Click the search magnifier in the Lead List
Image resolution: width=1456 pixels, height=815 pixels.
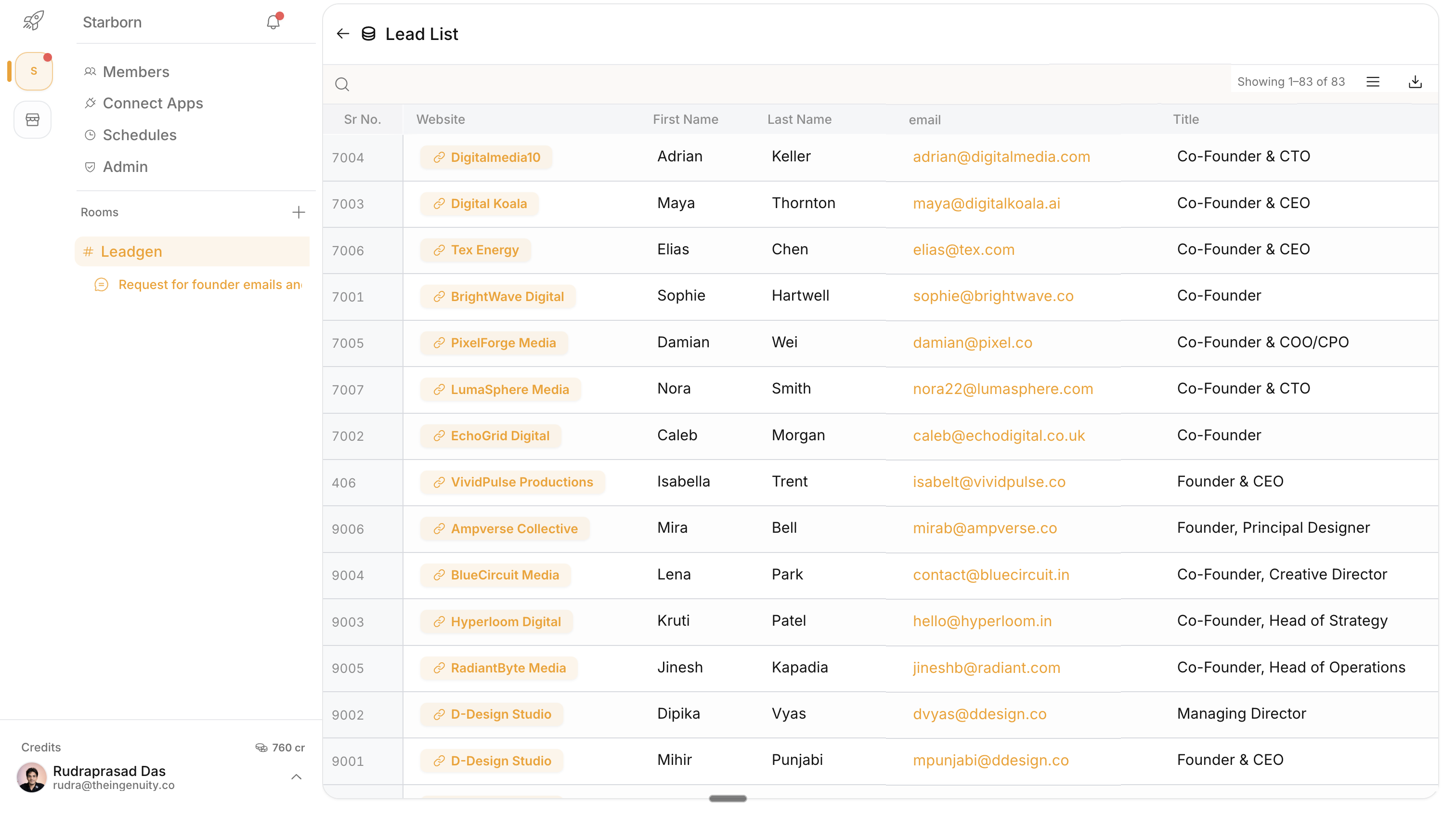342,84
